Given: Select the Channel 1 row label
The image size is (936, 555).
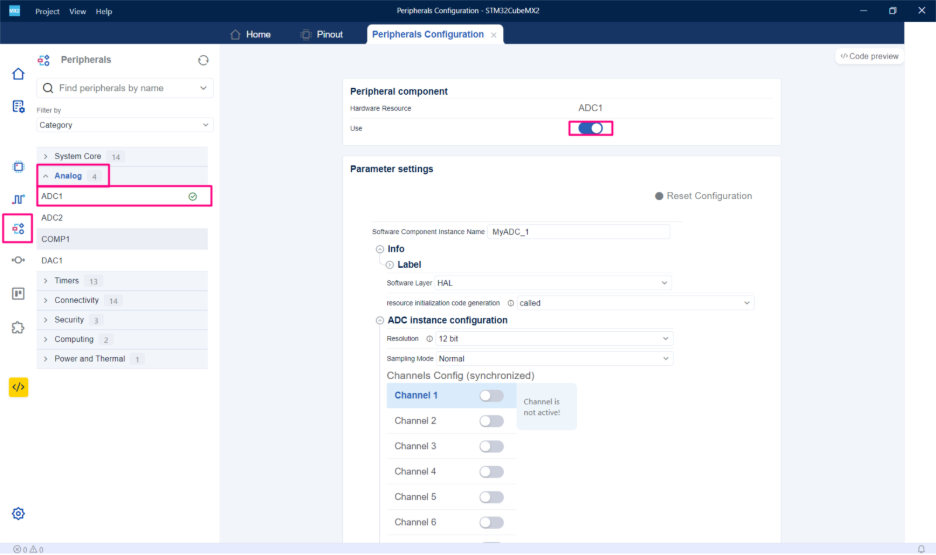Looking at the screenshot, I should (416, 396).
